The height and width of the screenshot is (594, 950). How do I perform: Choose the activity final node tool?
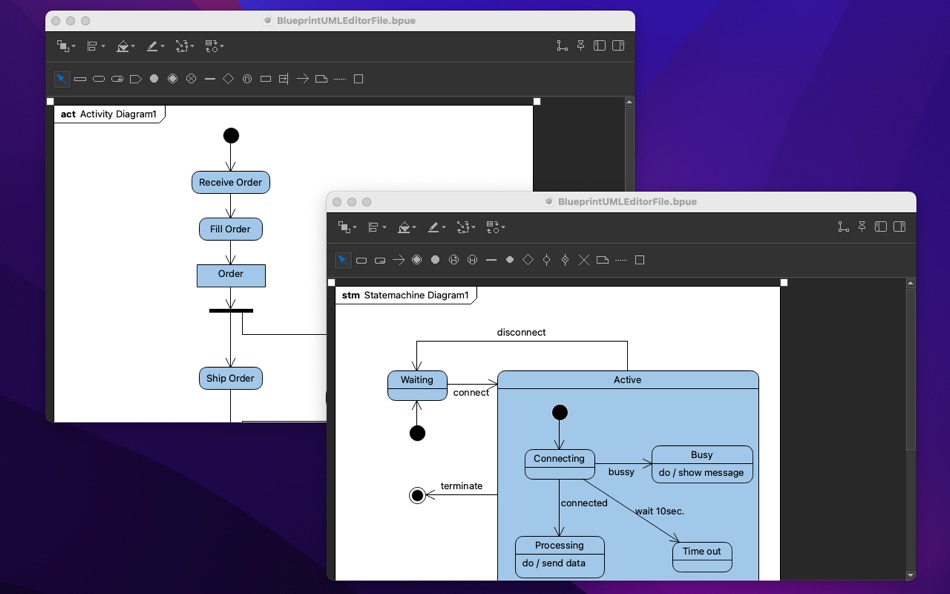[x=173, y=79]
